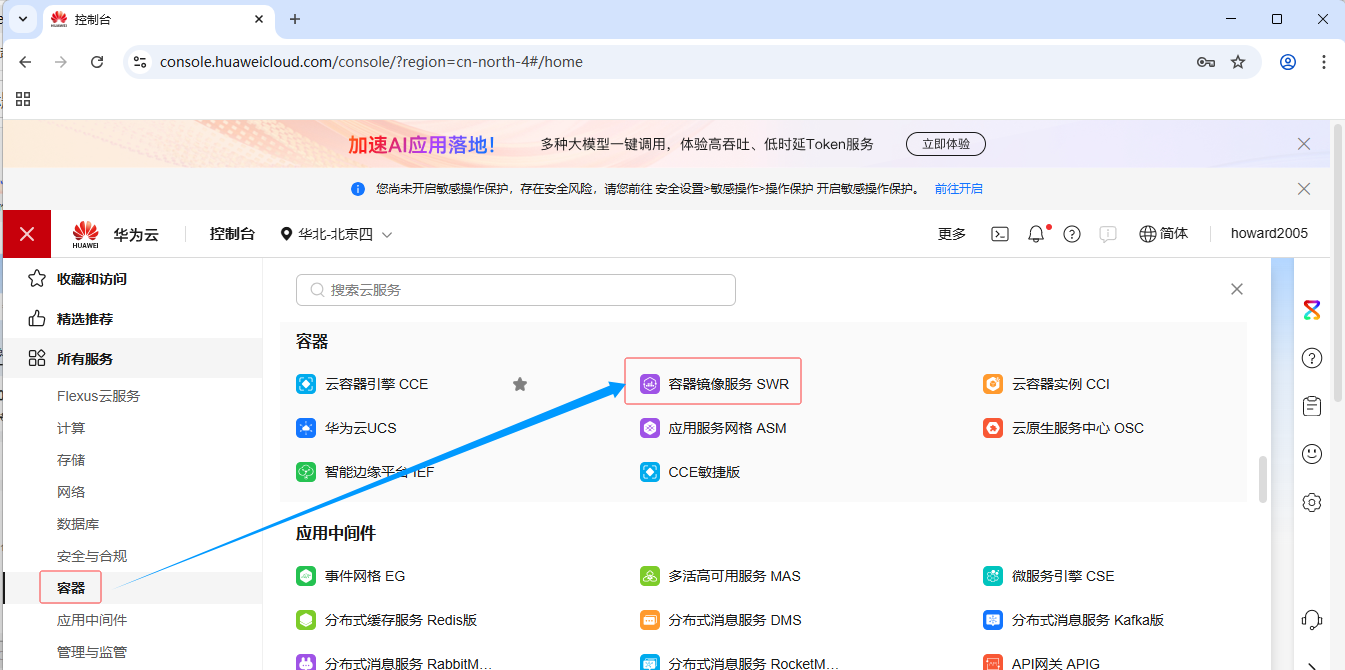Open the help question mark in header
The image size is (1345, 670).
point(1072,234)
